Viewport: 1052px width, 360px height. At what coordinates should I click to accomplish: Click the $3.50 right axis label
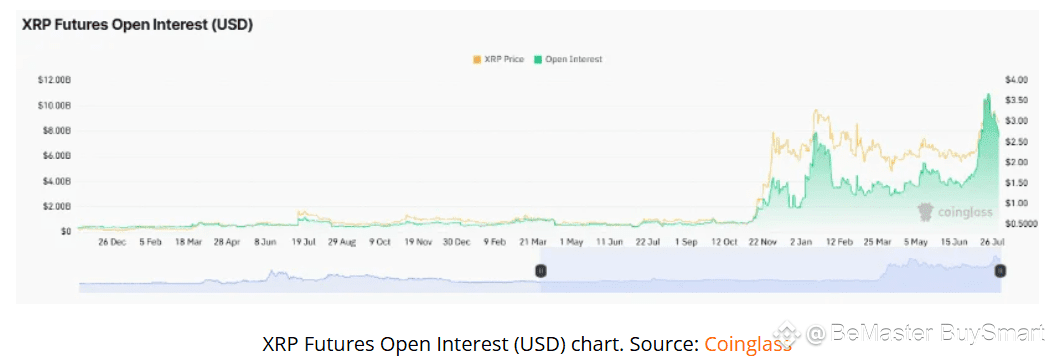coord(1016,100)
